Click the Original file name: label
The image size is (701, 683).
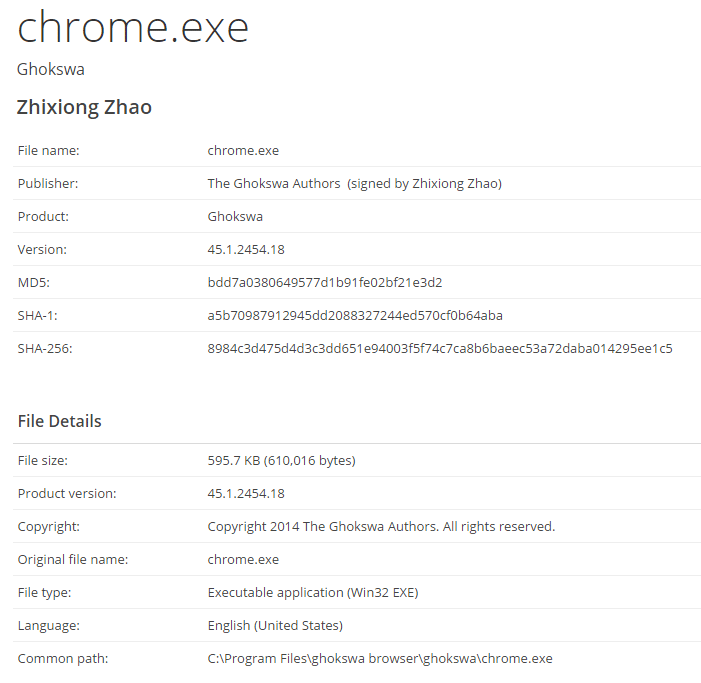73,560
